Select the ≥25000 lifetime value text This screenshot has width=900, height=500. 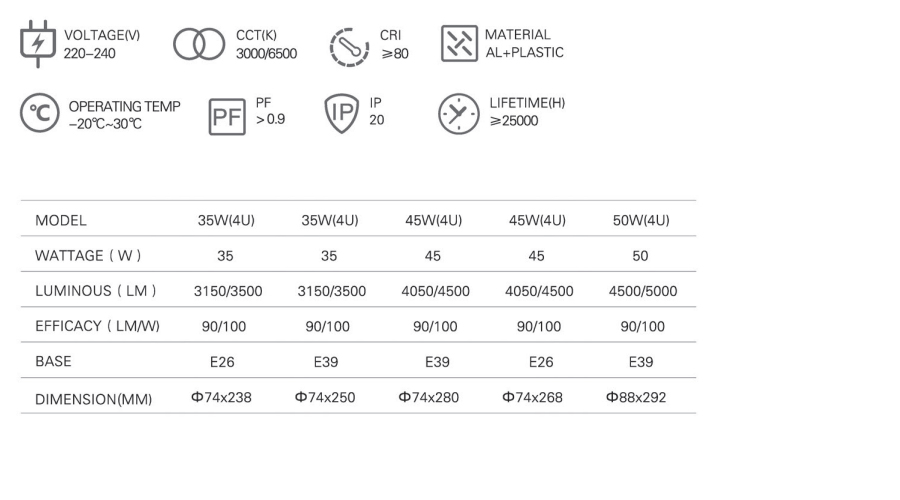pyautogui.click(x=514, y=121)
